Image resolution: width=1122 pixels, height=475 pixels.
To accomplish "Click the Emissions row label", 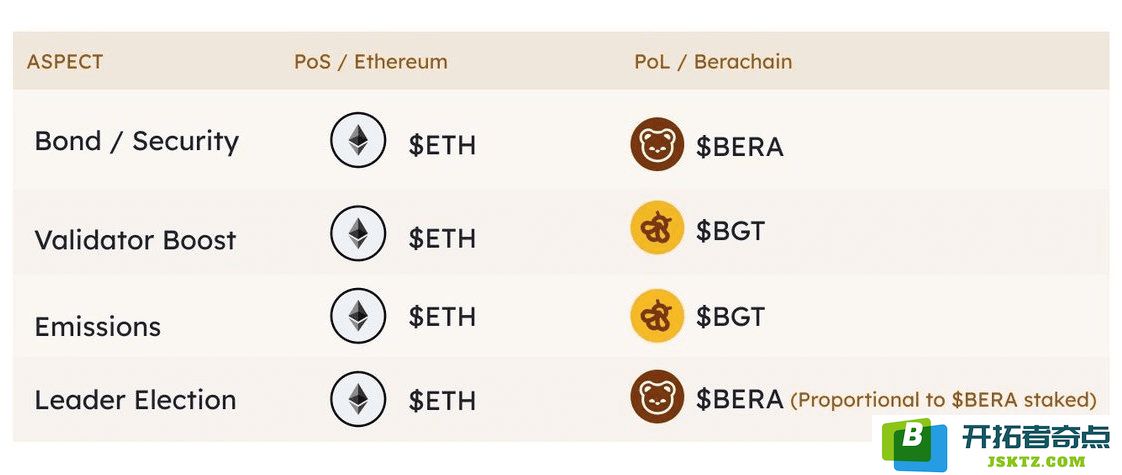I will [x=97, y=327].
